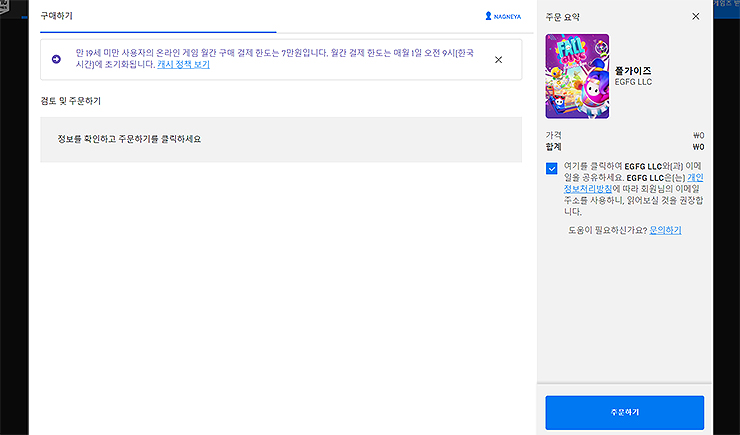Click the Fall Guys game thumbnail
This screenshot has width=740, height=435.
pos(577,76)
